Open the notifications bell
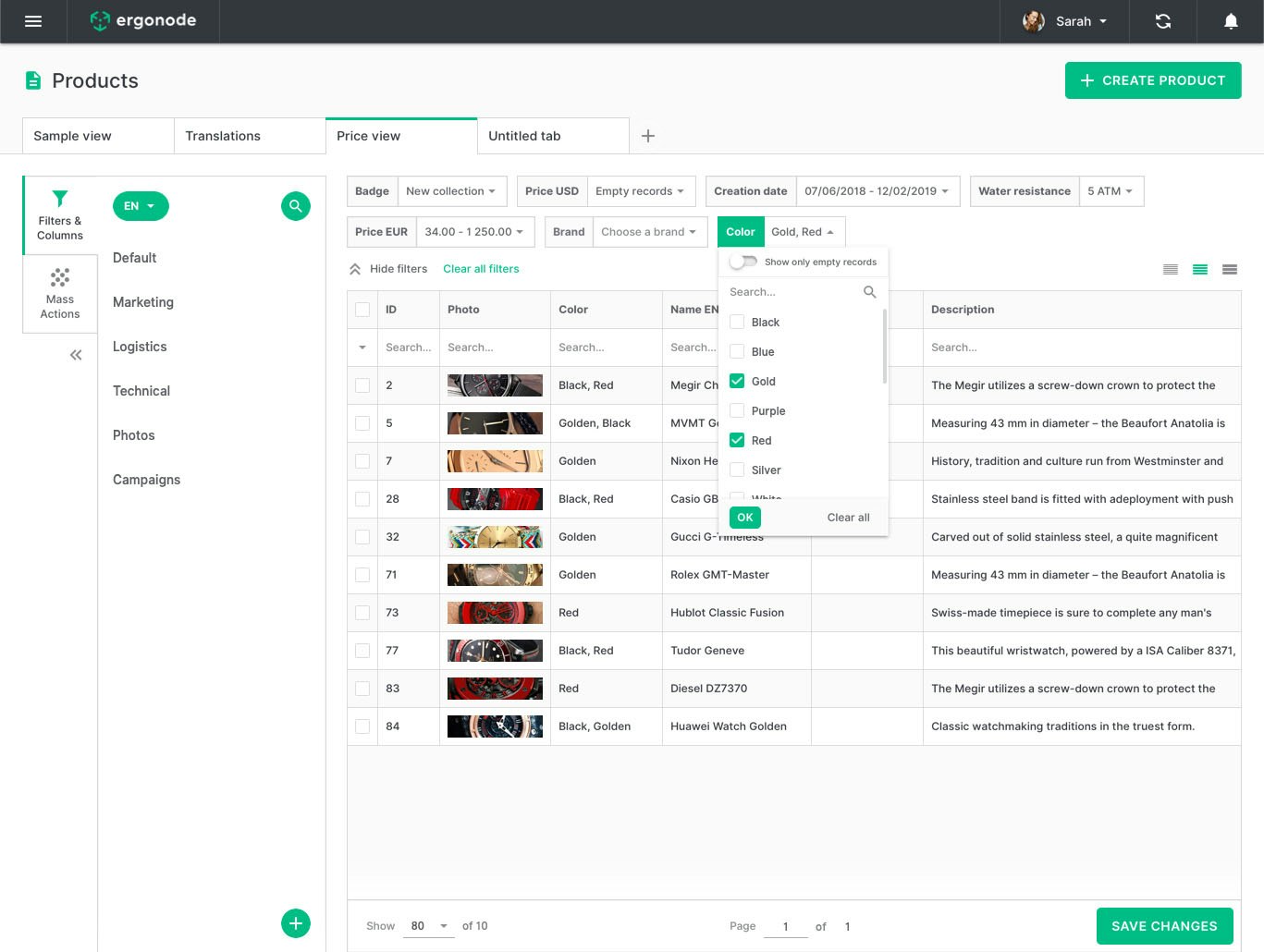This screenshot has height=952, width=1264. pos(1230,20)
